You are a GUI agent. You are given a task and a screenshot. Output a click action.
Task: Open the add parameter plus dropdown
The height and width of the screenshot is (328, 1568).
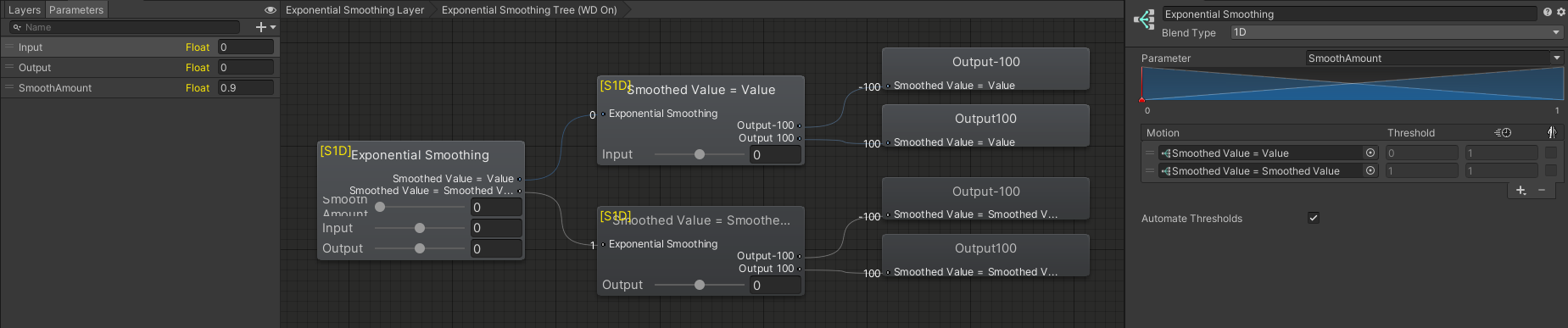265,27
